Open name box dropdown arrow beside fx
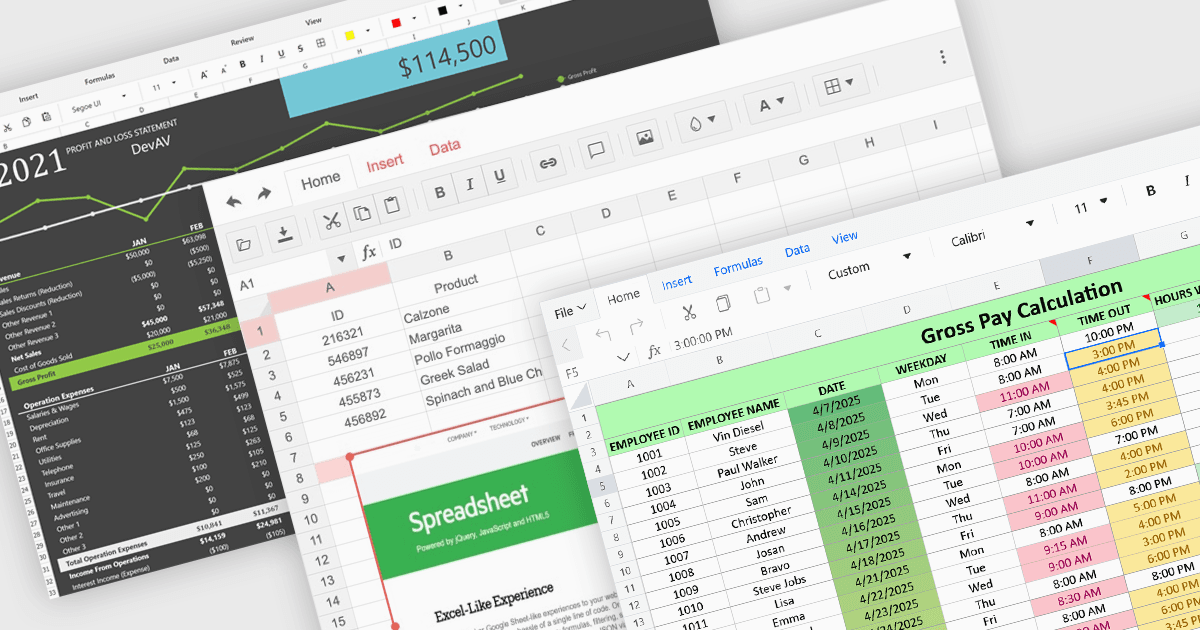This screenshot has width=1200, height=630. click(x=341, y=259)
